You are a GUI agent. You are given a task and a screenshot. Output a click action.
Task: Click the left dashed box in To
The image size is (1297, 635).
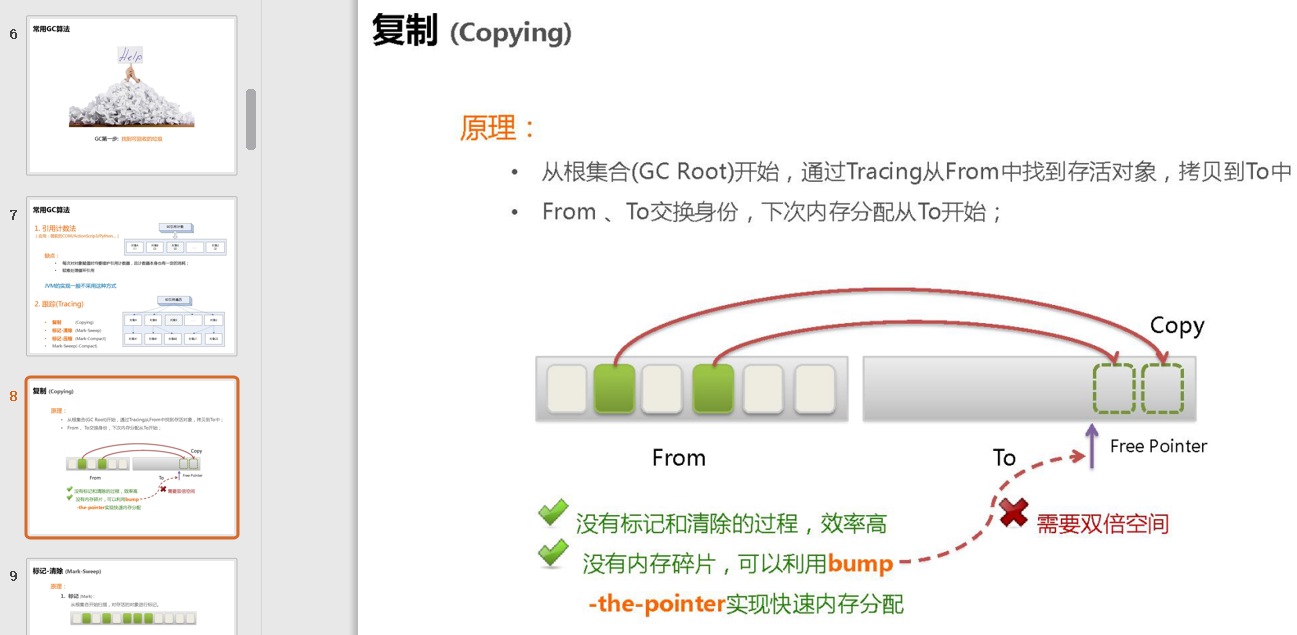click(1114, 389)
